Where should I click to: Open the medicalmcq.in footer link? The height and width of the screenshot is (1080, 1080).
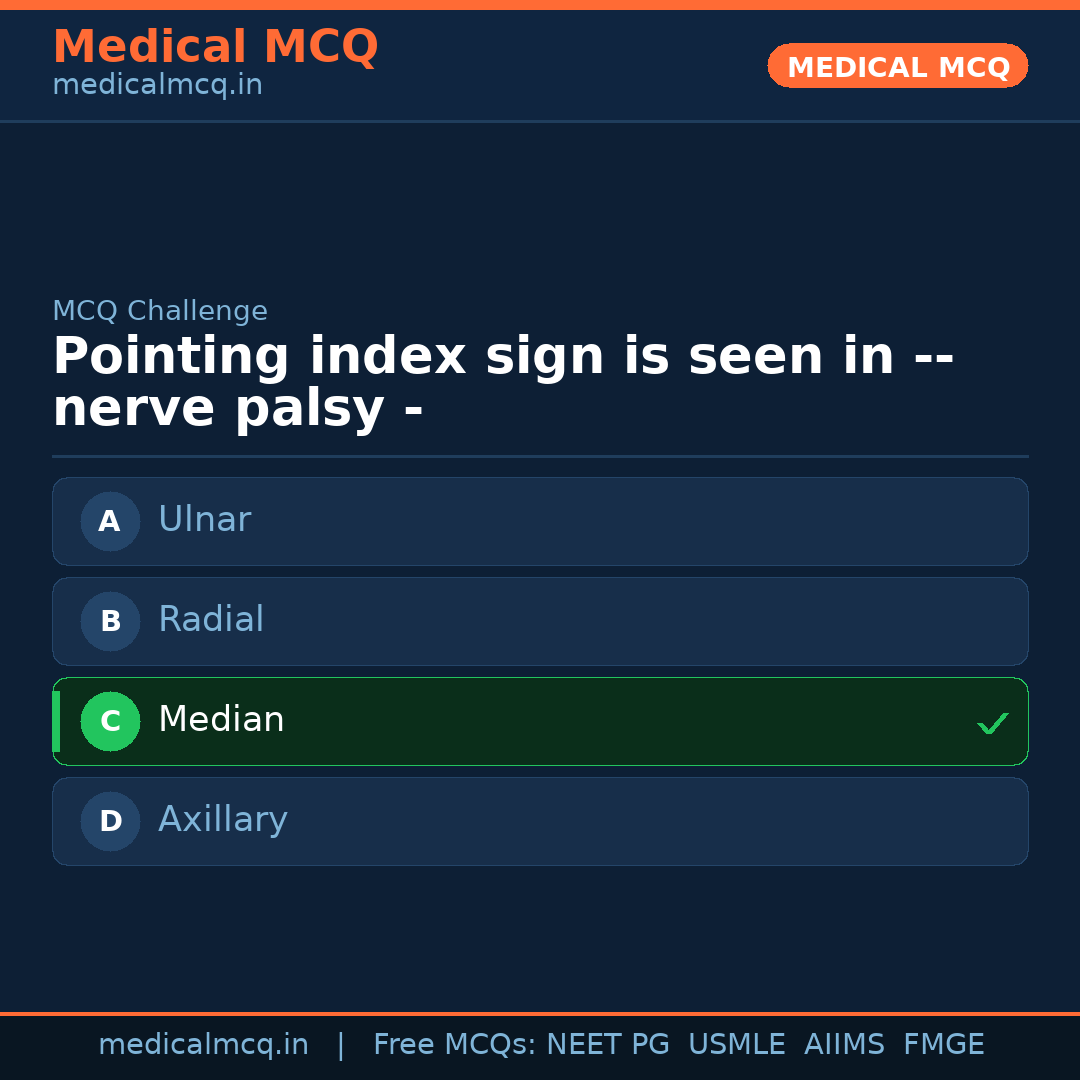(x=204, y=1043)
